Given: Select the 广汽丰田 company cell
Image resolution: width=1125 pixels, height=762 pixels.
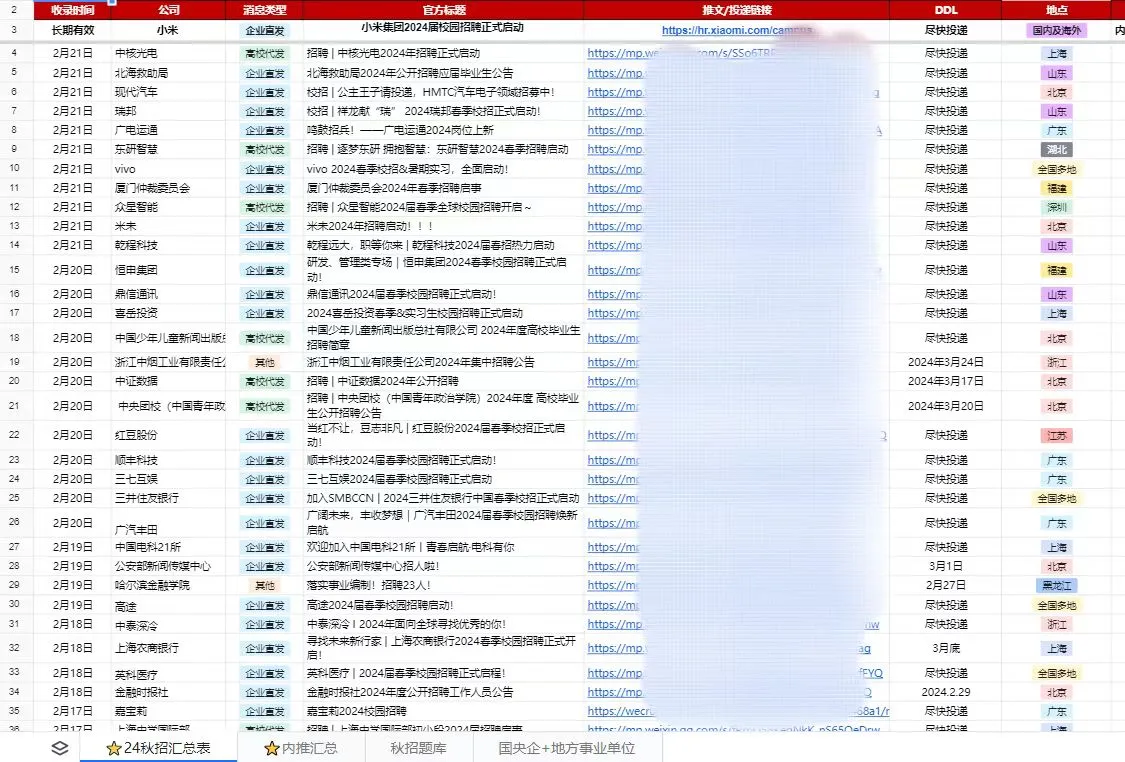Looking at the screenshot, I should click(x=169, y=523).
